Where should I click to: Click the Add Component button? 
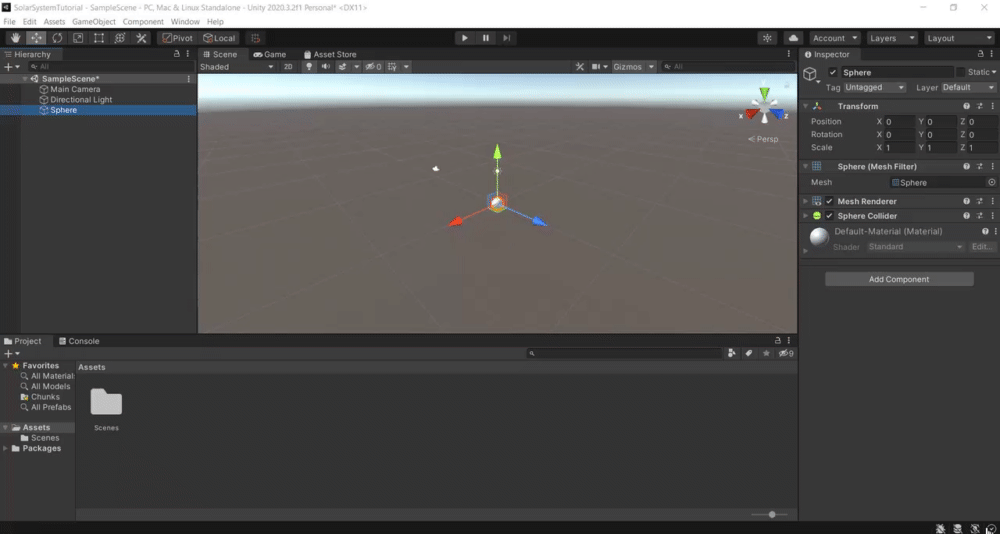[899, 279]
